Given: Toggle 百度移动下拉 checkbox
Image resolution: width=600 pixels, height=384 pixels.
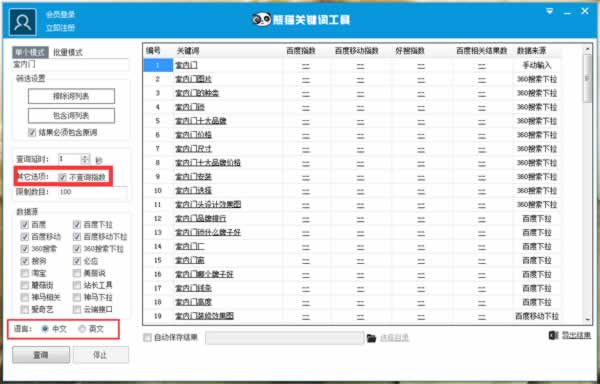Looking at the screenshot, I should click(77, 237).
